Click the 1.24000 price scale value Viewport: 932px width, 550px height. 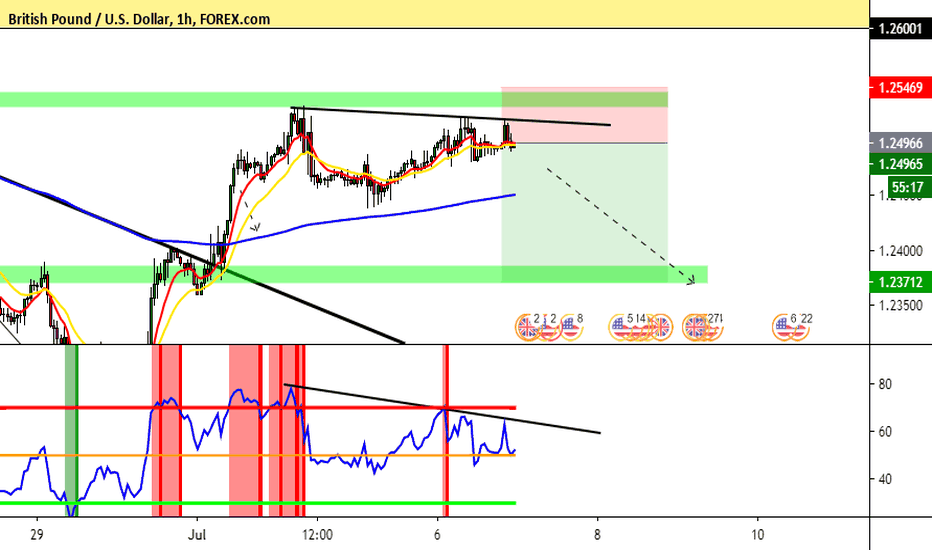[900, 251]
